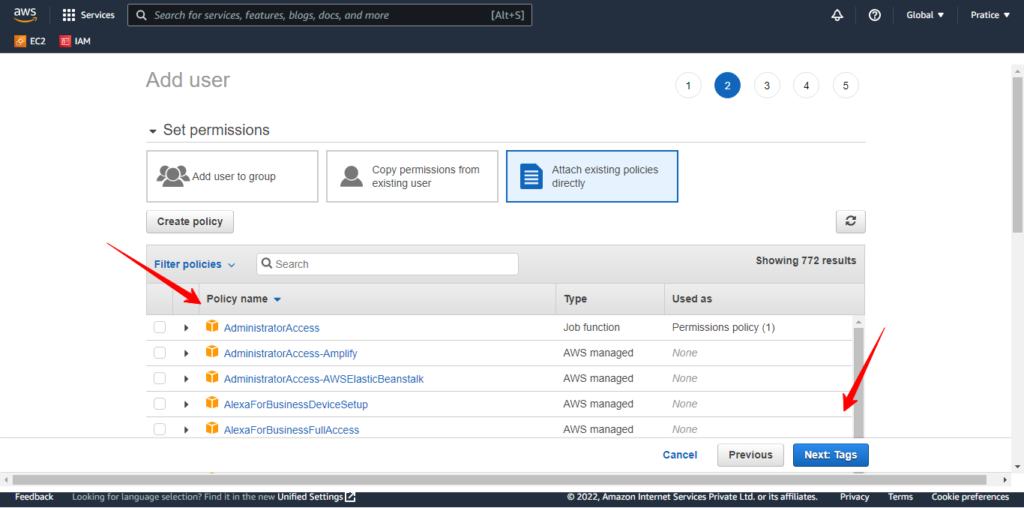This screenshot has width=1024, height=508.
Task: Open the AlexaForBusinessDeviceSetup policy link
Action: (x=296, y=404)
